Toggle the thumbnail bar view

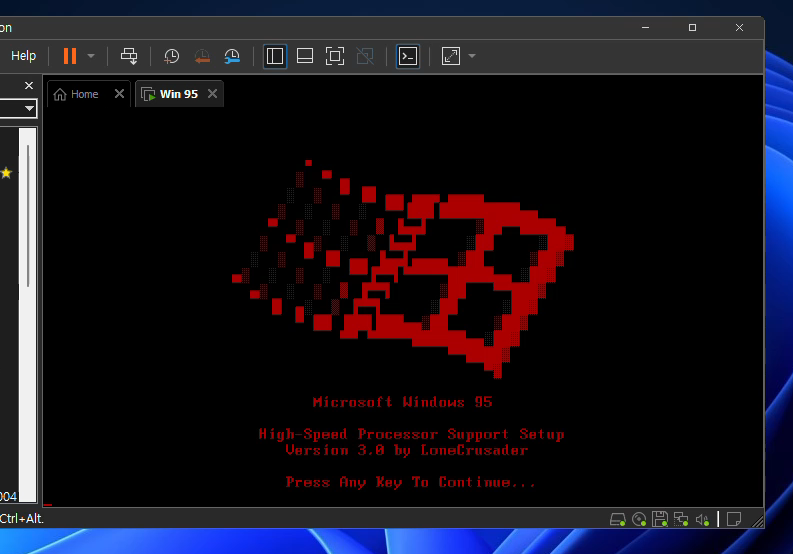click(305, 56)
